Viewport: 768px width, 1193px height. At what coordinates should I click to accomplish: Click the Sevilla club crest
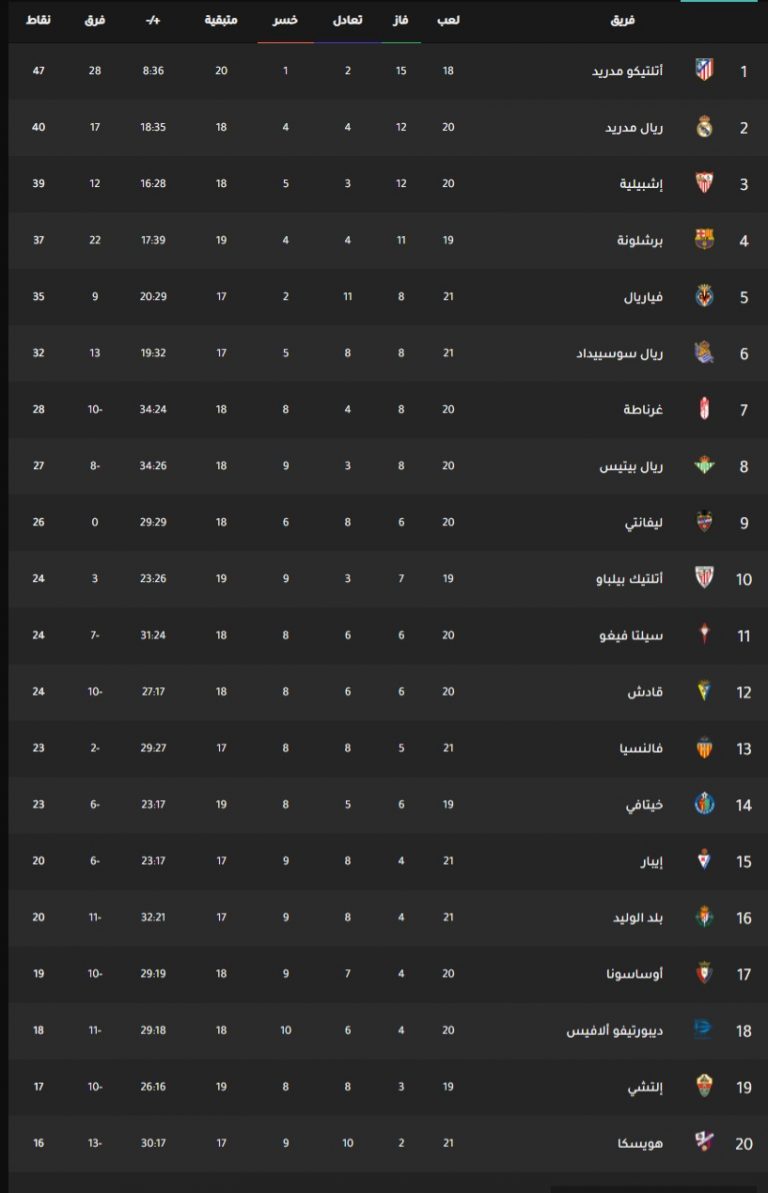pos(704,183)
